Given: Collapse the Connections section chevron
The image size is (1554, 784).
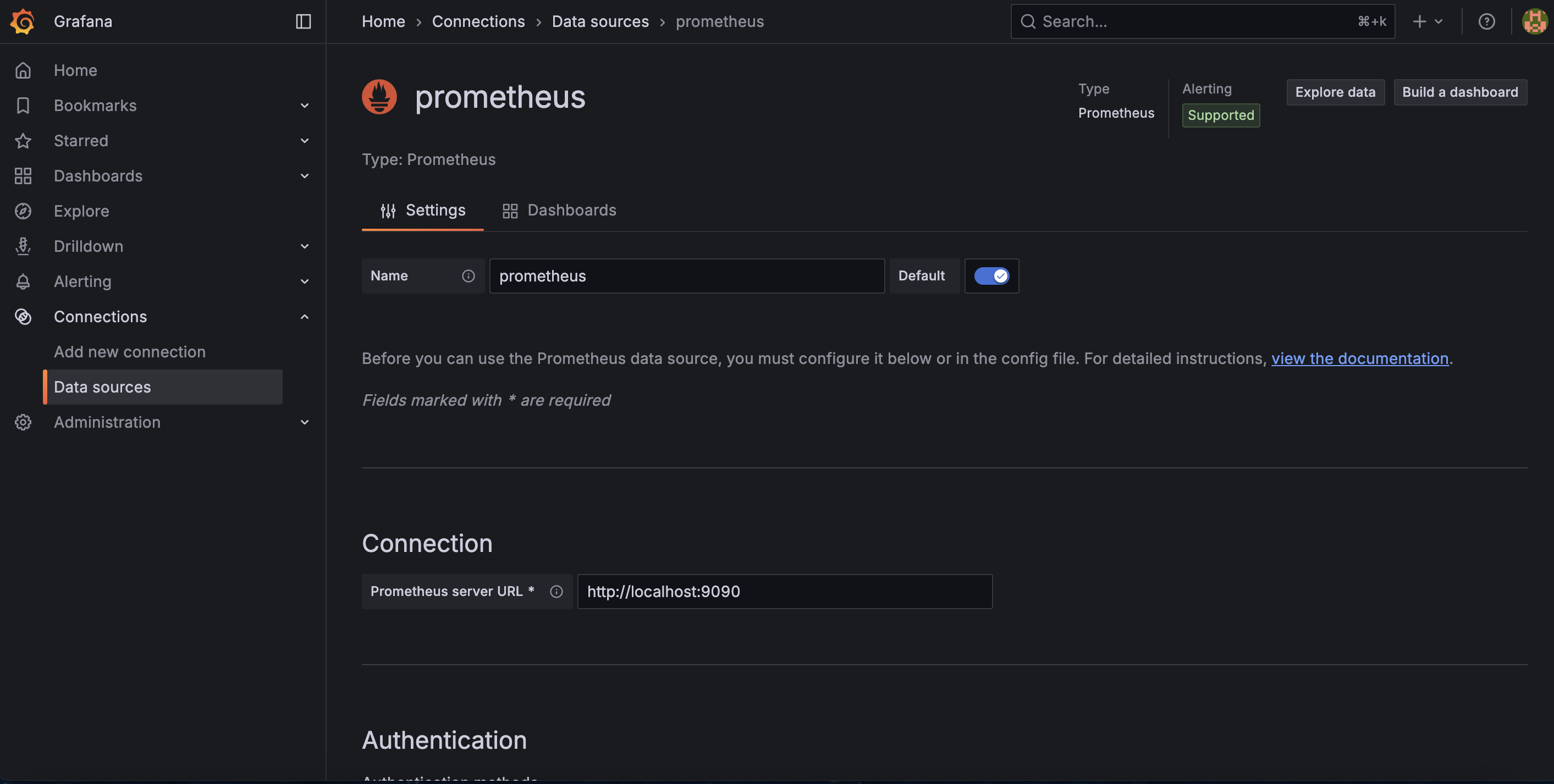Looking at the screenshot, I should 305,317.
